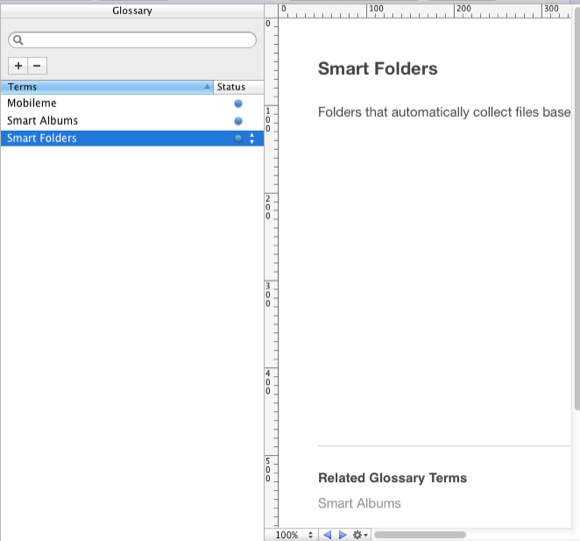Viewport: 580px width, 541px height.
Task: Click the Glossary panel title bar
Action: tap(132, 10)
